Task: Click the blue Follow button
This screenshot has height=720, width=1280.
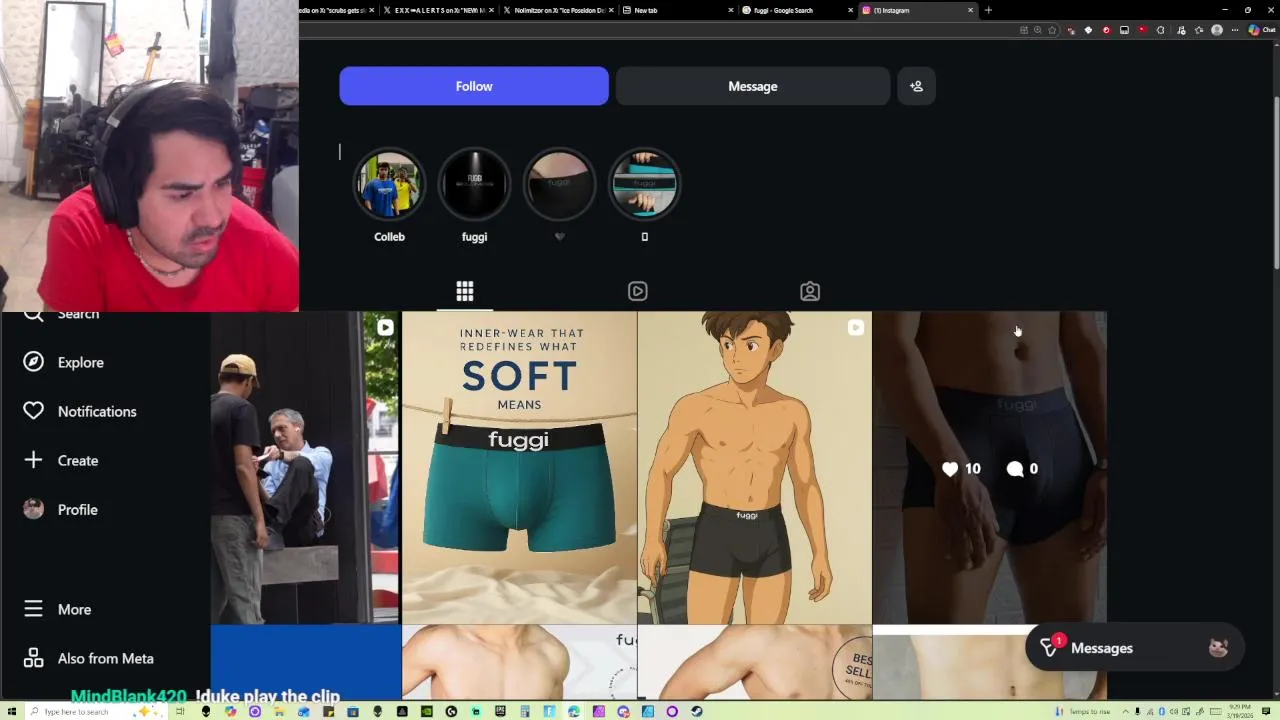Action: (474, 86)
